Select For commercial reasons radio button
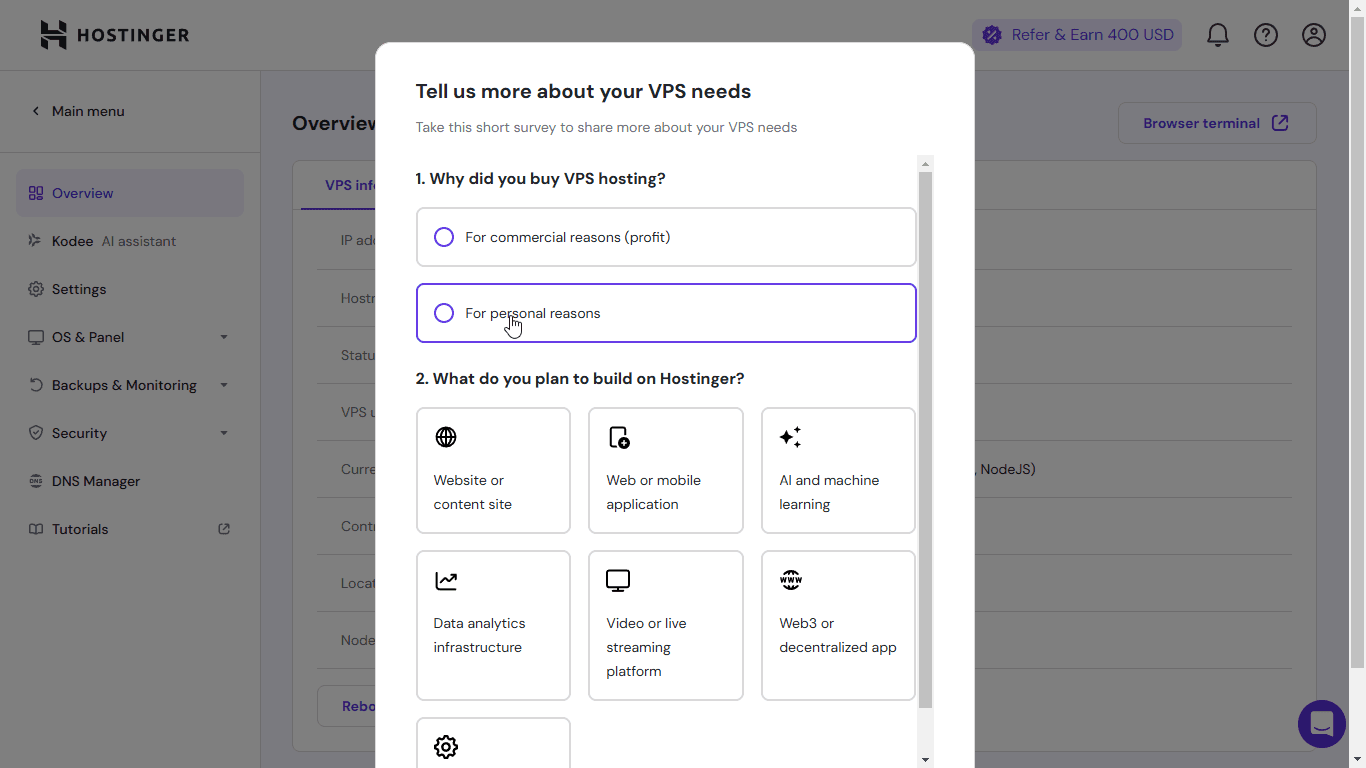1366x768 pixels. point(444,237)
